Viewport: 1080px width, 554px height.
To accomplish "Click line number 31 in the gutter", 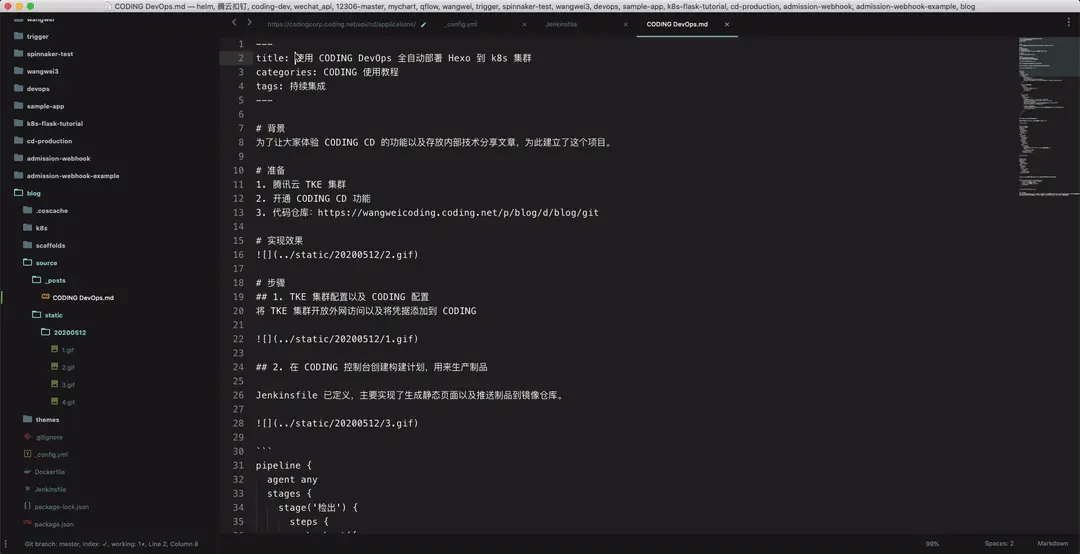I will (238, 465).
